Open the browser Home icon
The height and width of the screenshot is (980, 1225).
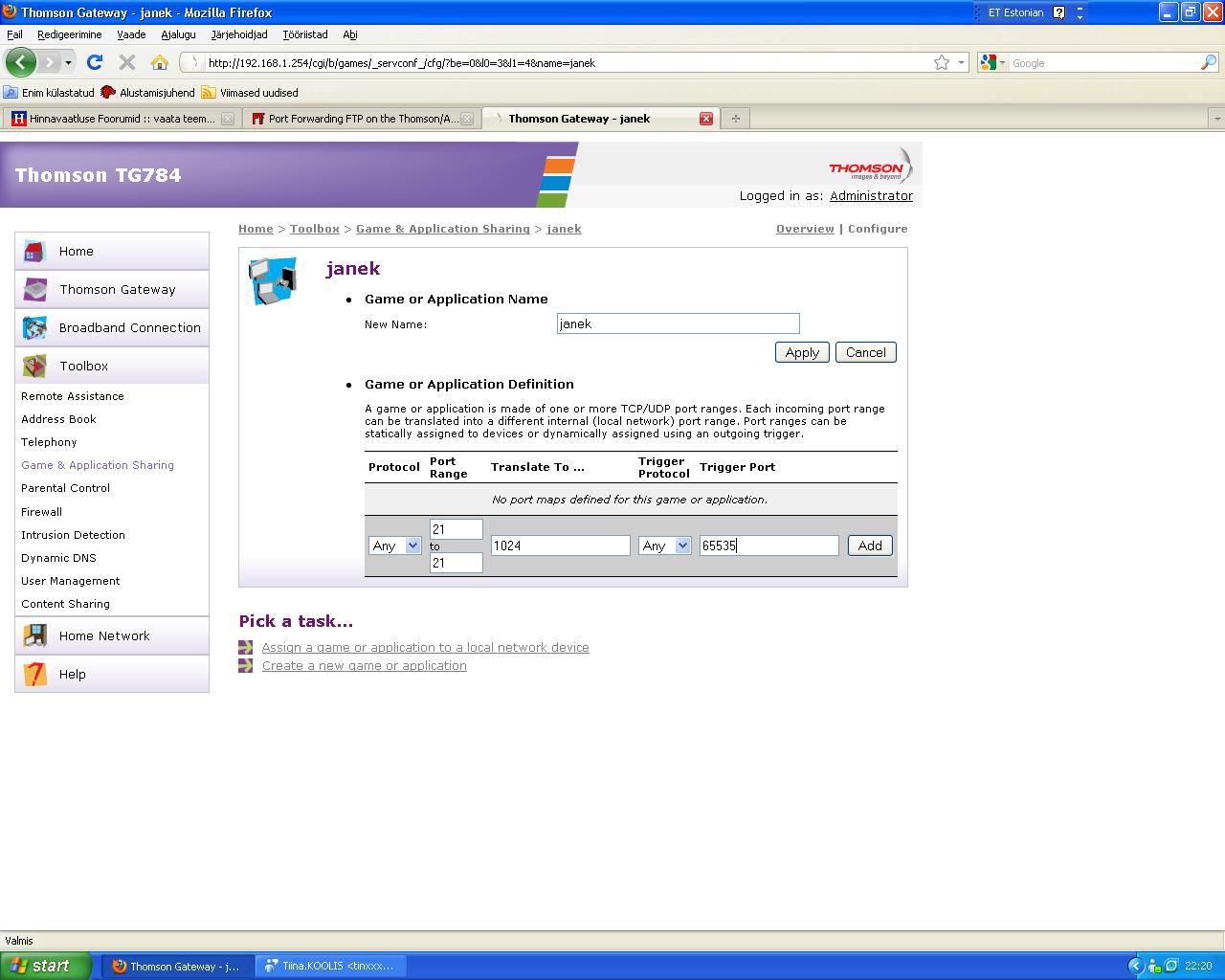pyautogui.click(x=160, y=62)
